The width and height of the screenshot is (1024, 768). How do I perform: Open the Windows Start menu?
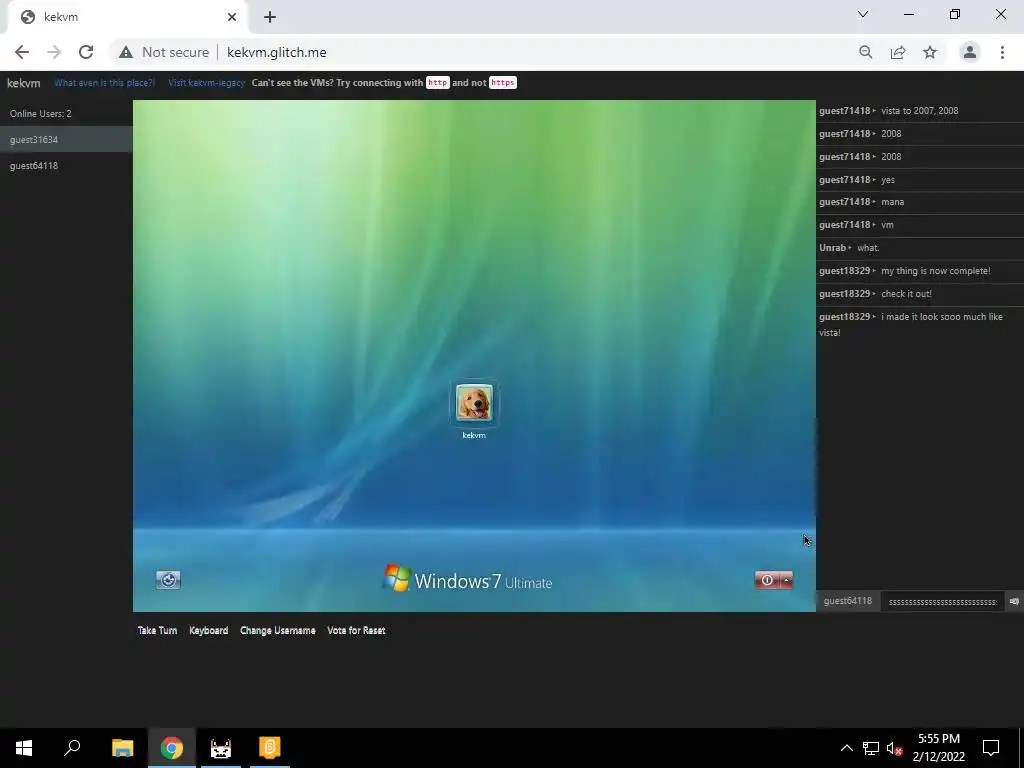pos(24,748)
